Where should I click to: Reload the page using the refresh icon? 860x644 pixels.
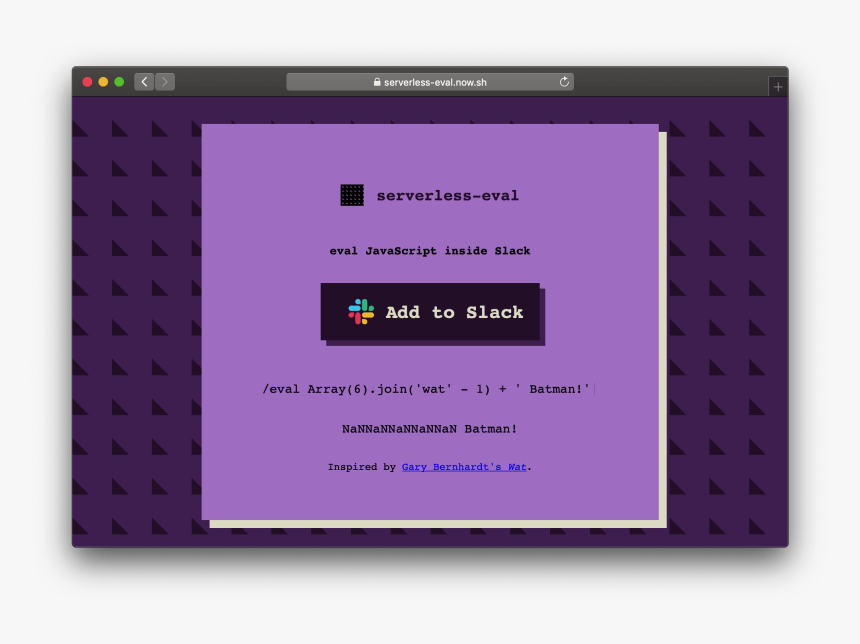coord(564,82)
